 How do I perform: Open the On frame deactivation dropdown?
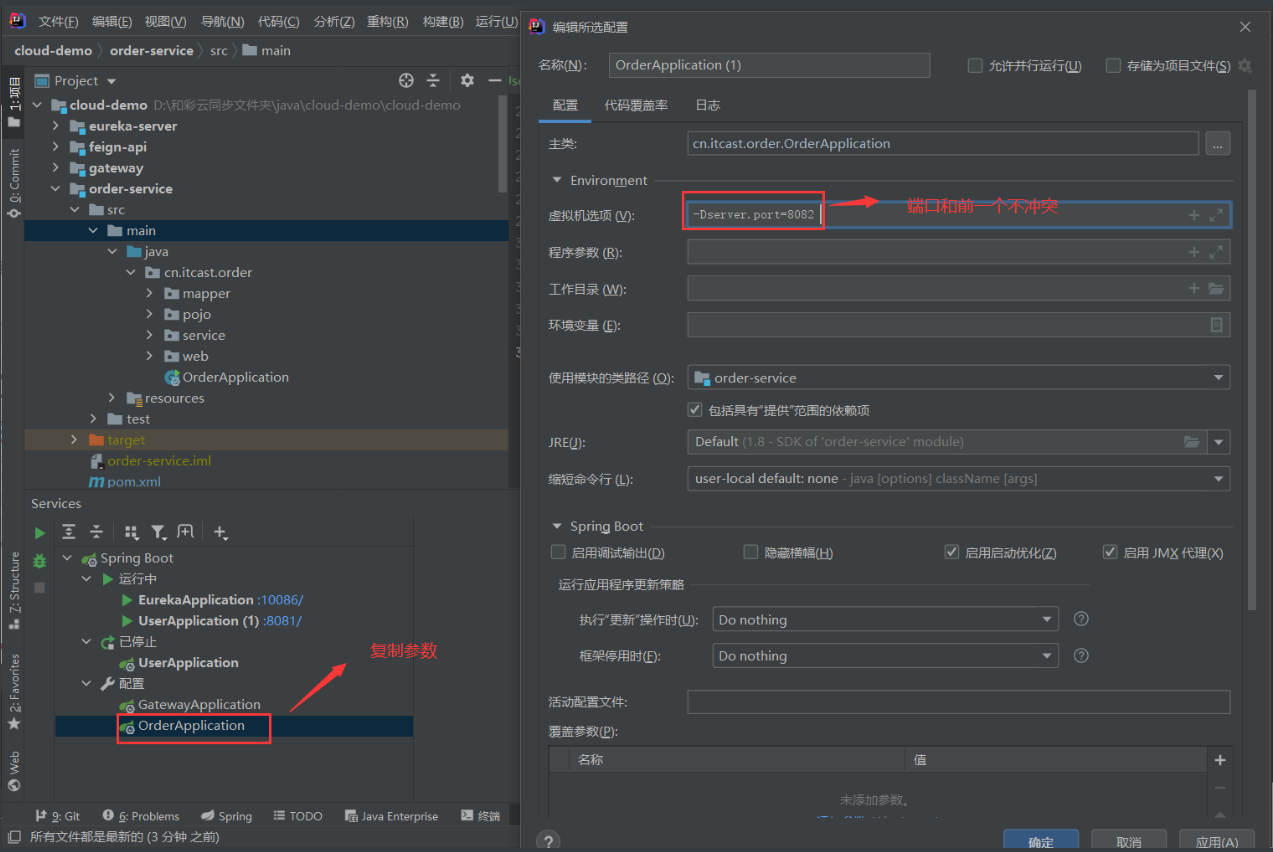(x=885, y=656)
